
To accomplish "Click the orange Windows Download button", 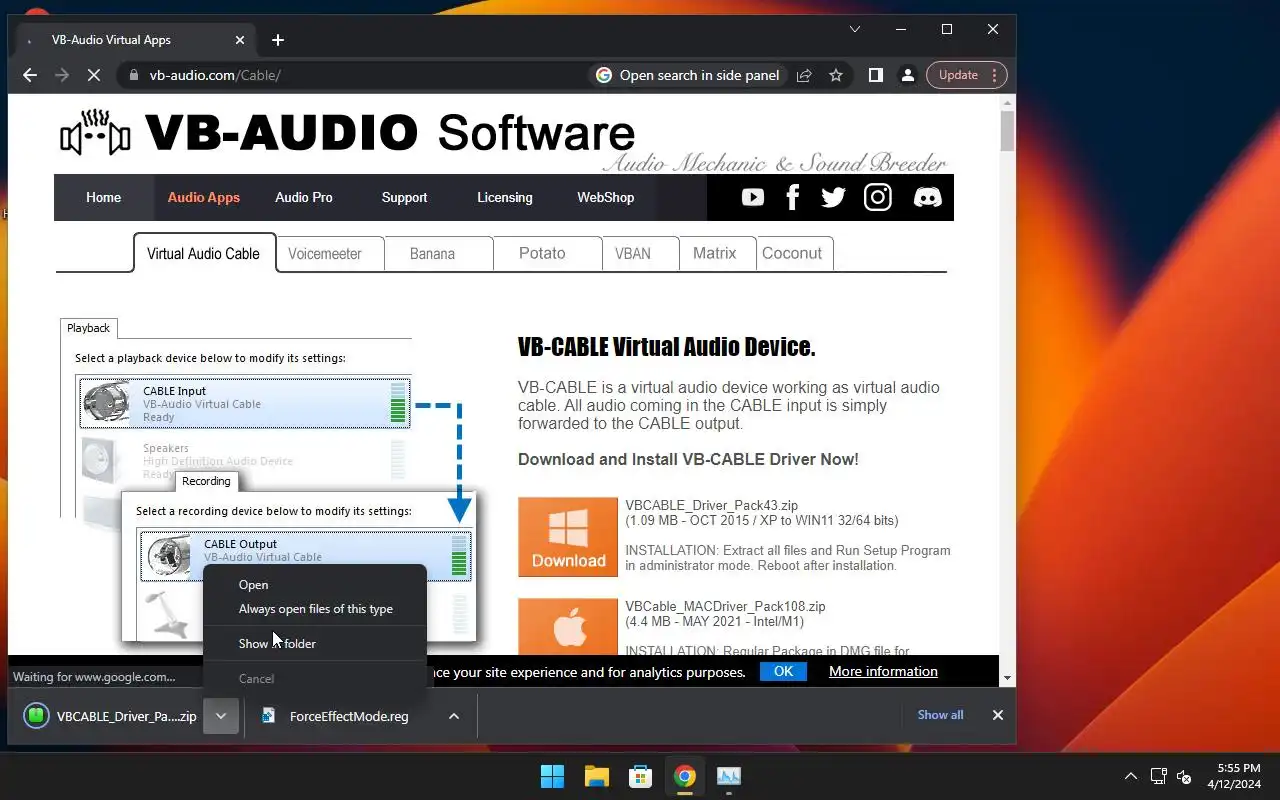I will 568,537.
